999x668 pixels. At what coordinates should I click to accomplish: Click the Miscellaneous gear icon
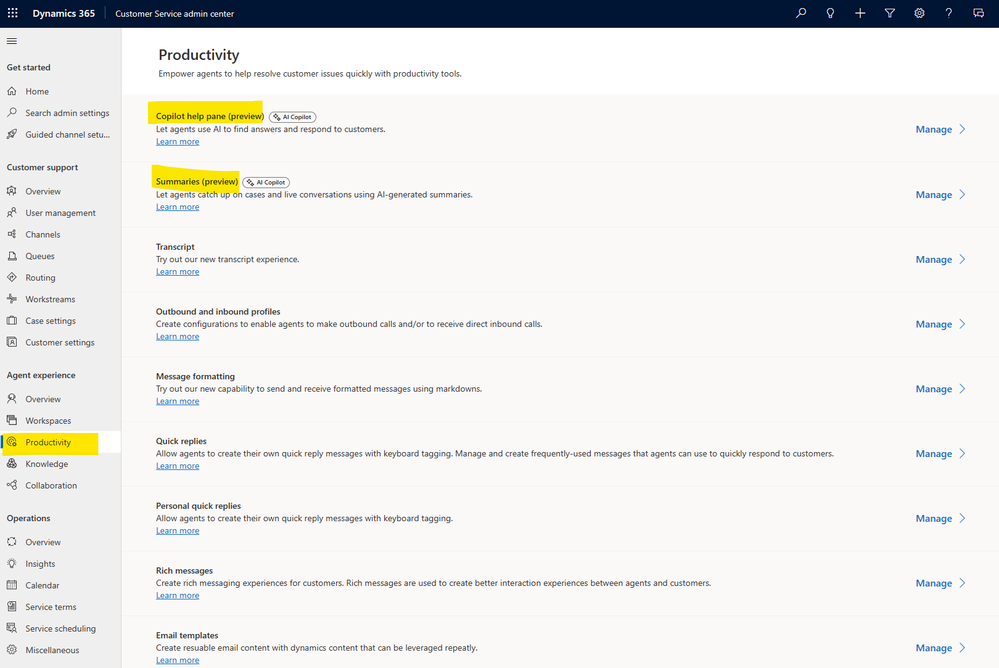[x=11, y=650]
